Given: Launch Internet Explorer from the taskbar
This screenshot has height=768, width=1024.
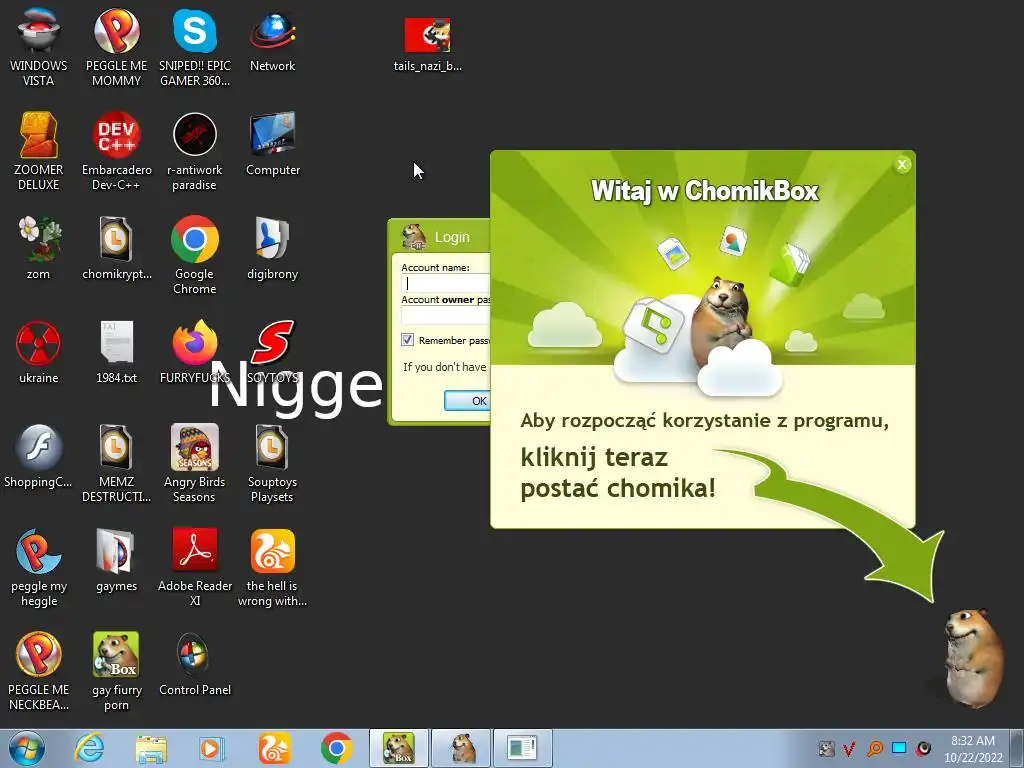Looking at the screenshot, I should (x=89, y=748).
